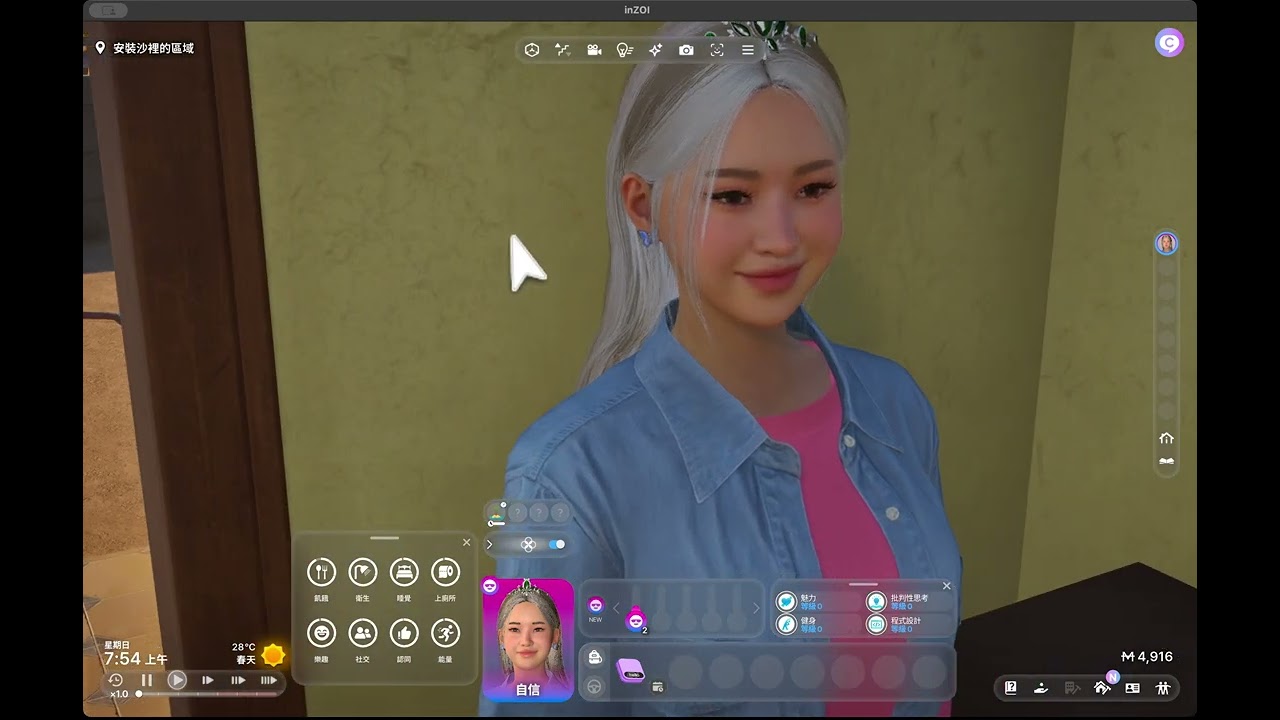Click the NEW emotion icon
1280x720 pixels.
(595, 608)
